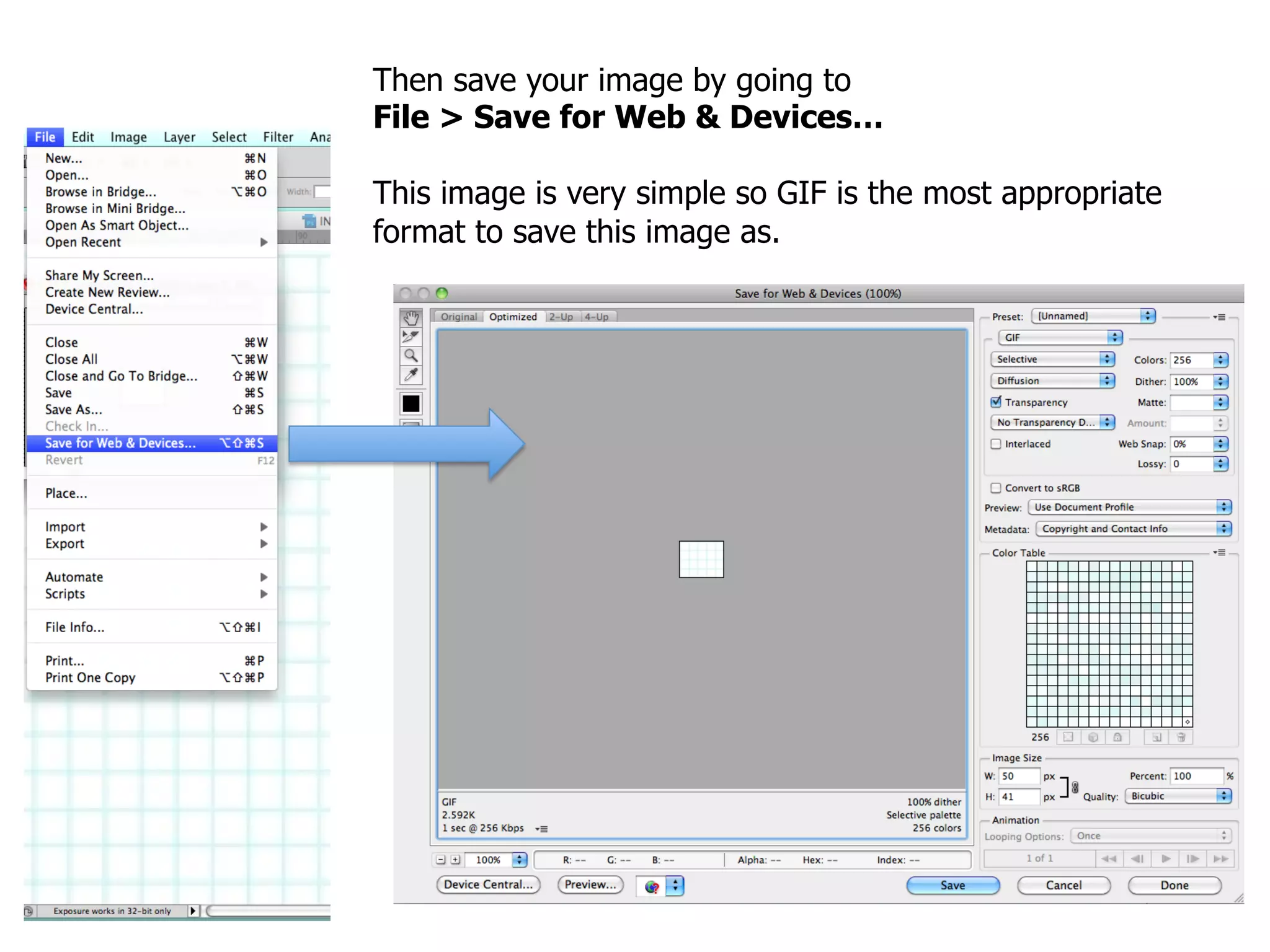Image resolution: width=1270 pixels, height=952 pixels.
Task: Go to first animation frame
Action: point(1109,858)
